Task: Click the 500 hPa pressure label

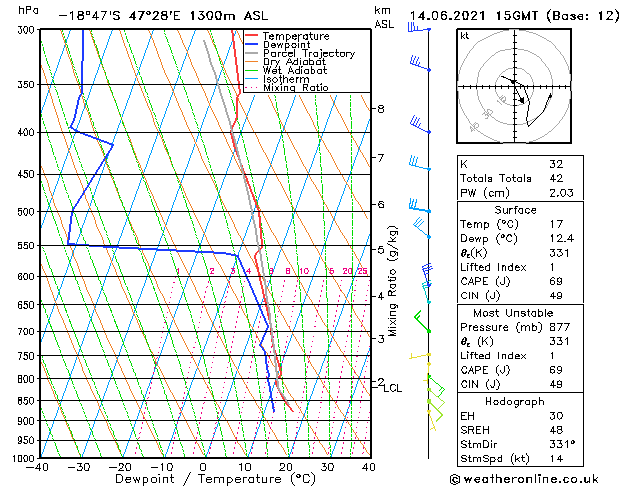Action: pos(26,212)
